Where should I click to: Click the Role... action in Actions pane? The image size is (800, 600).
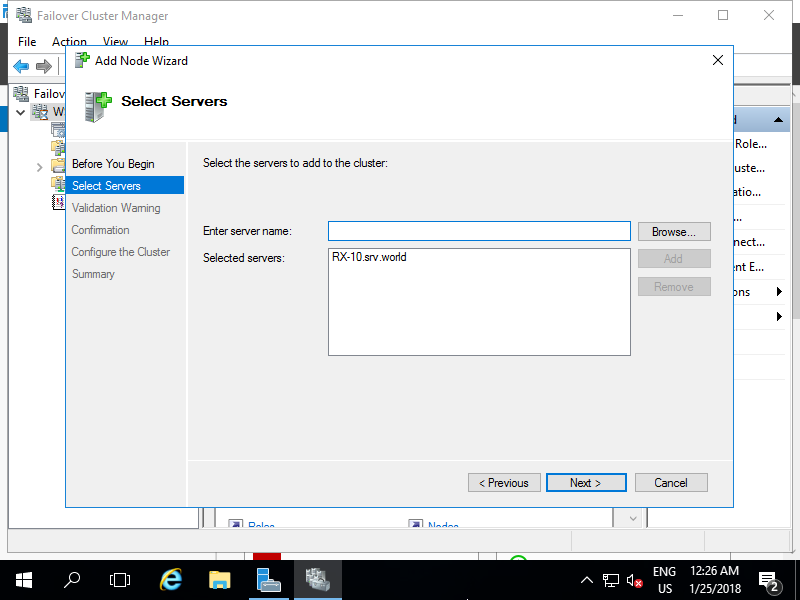751,144
